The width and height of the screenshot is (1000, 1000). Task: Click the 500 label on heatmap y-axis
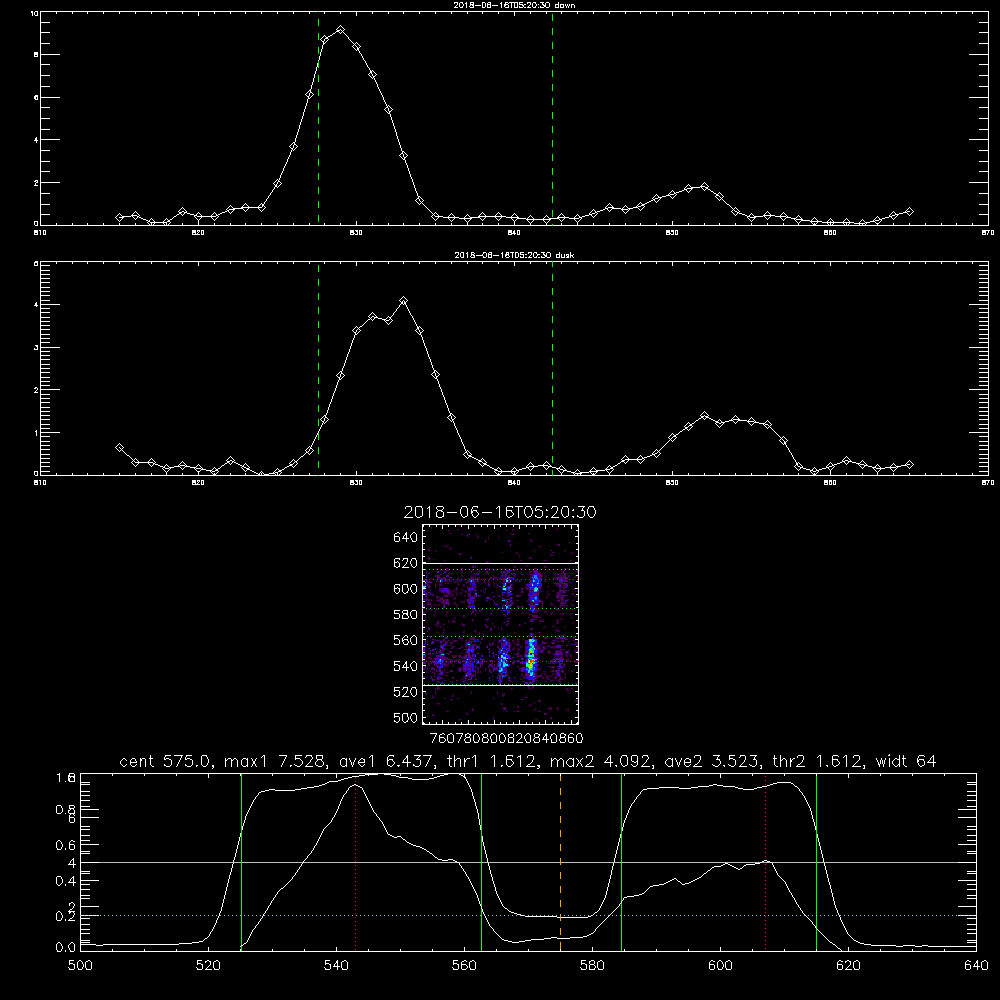407,718
